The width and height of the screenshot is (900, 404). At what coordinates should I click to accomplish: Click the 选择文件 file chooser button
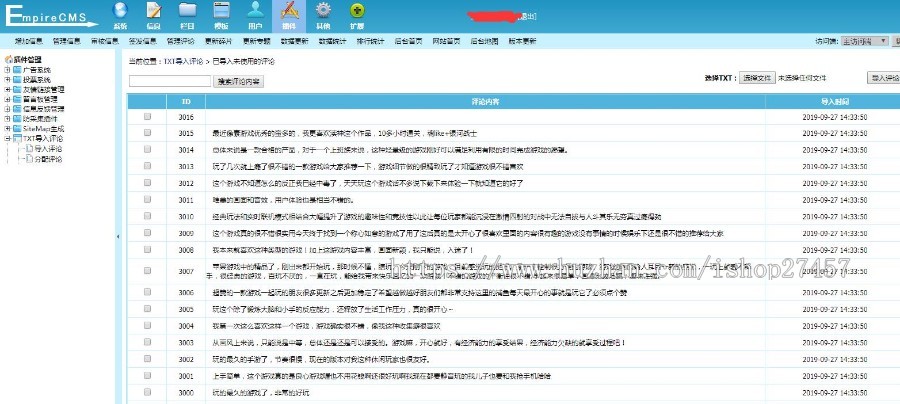pos(758,78)
